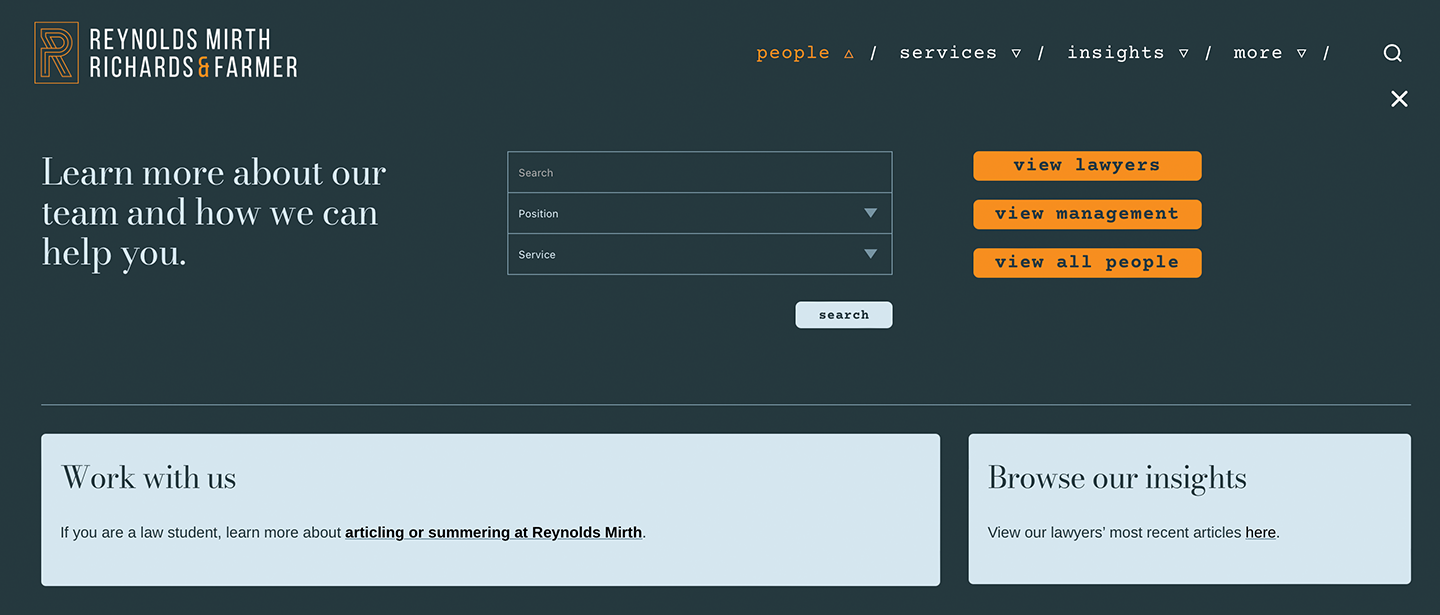Open the insights menu item
This screenshot has height=615, width=1440.
click(1115, 53)
